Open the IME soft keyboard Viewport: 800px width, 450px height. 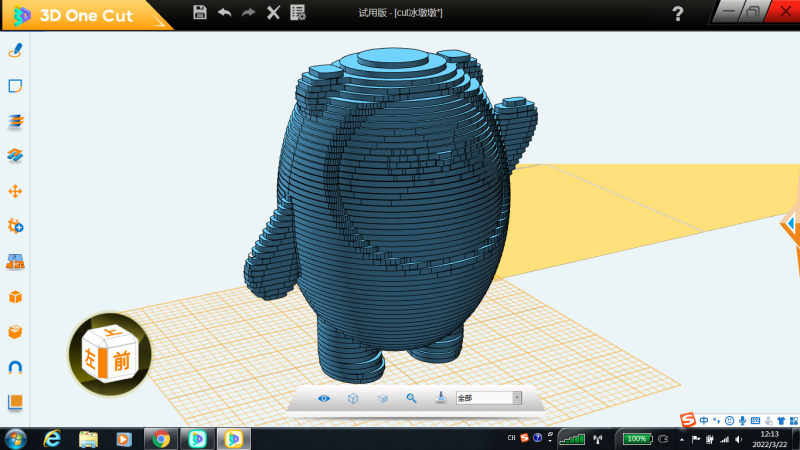point(756,420)
